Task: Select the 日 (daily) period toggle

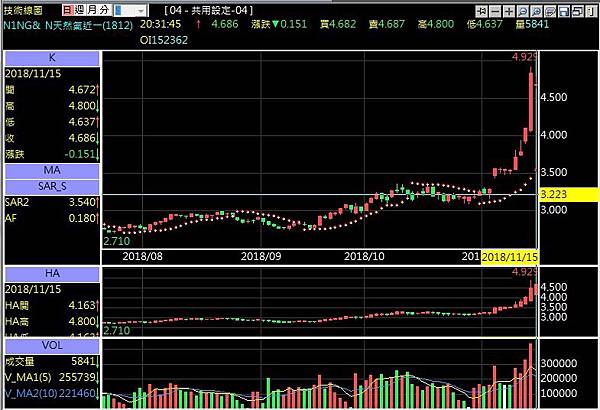Action: 68,10
